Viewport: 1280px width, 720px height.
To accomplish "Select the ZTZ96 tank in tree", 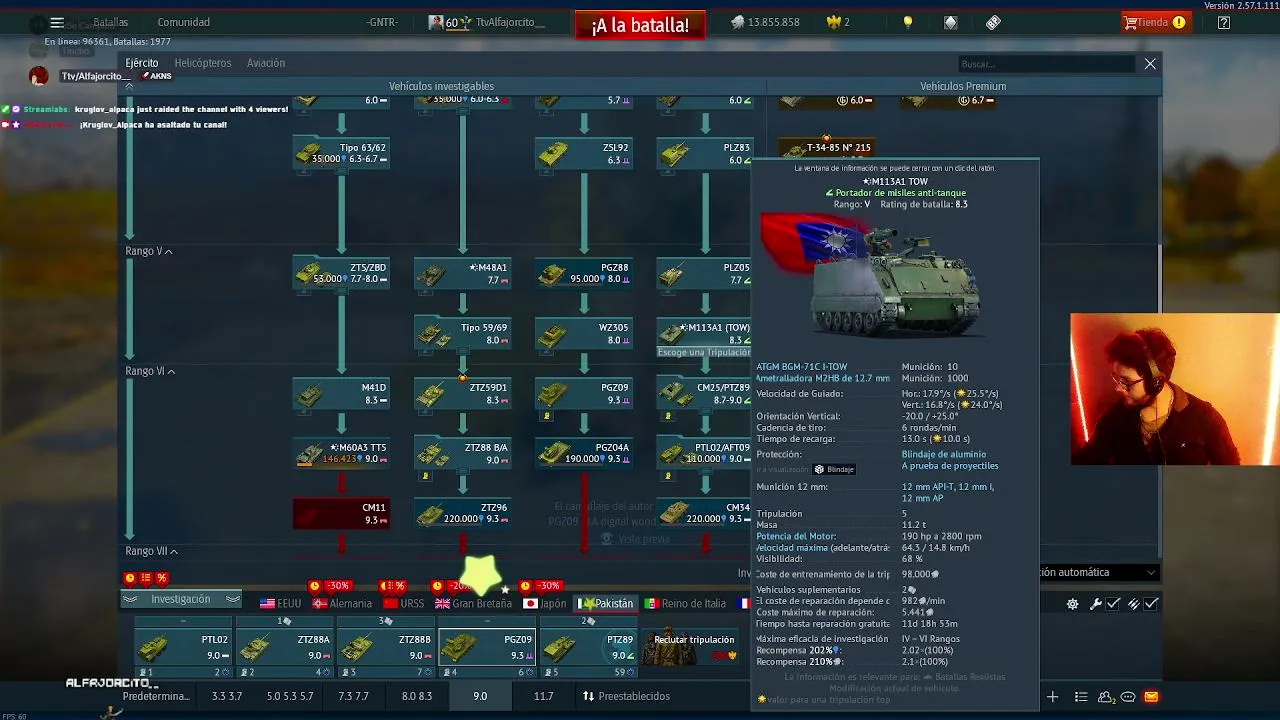I will pos(463,513).
